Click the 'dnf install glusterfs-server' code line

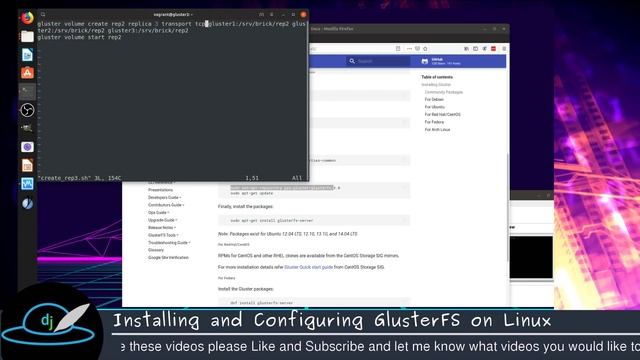click(262, 303)
